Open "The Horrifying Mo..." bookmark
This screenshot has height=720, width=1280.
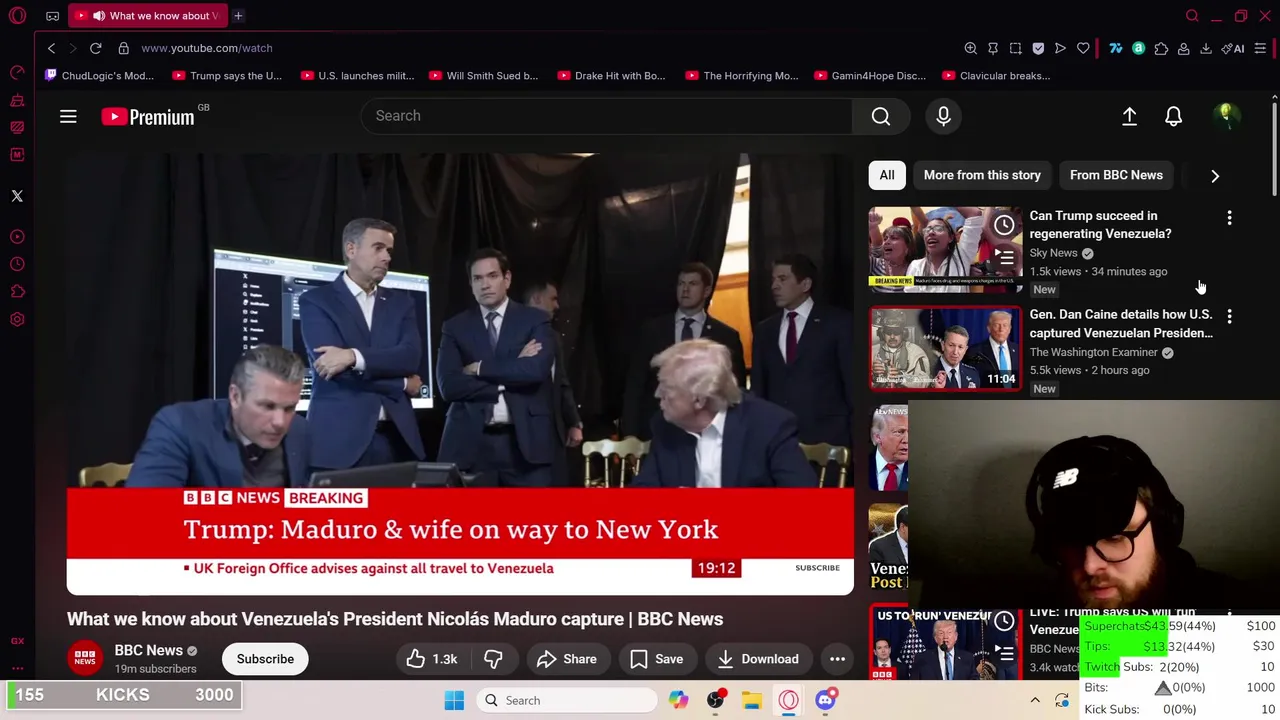point(742,76)
